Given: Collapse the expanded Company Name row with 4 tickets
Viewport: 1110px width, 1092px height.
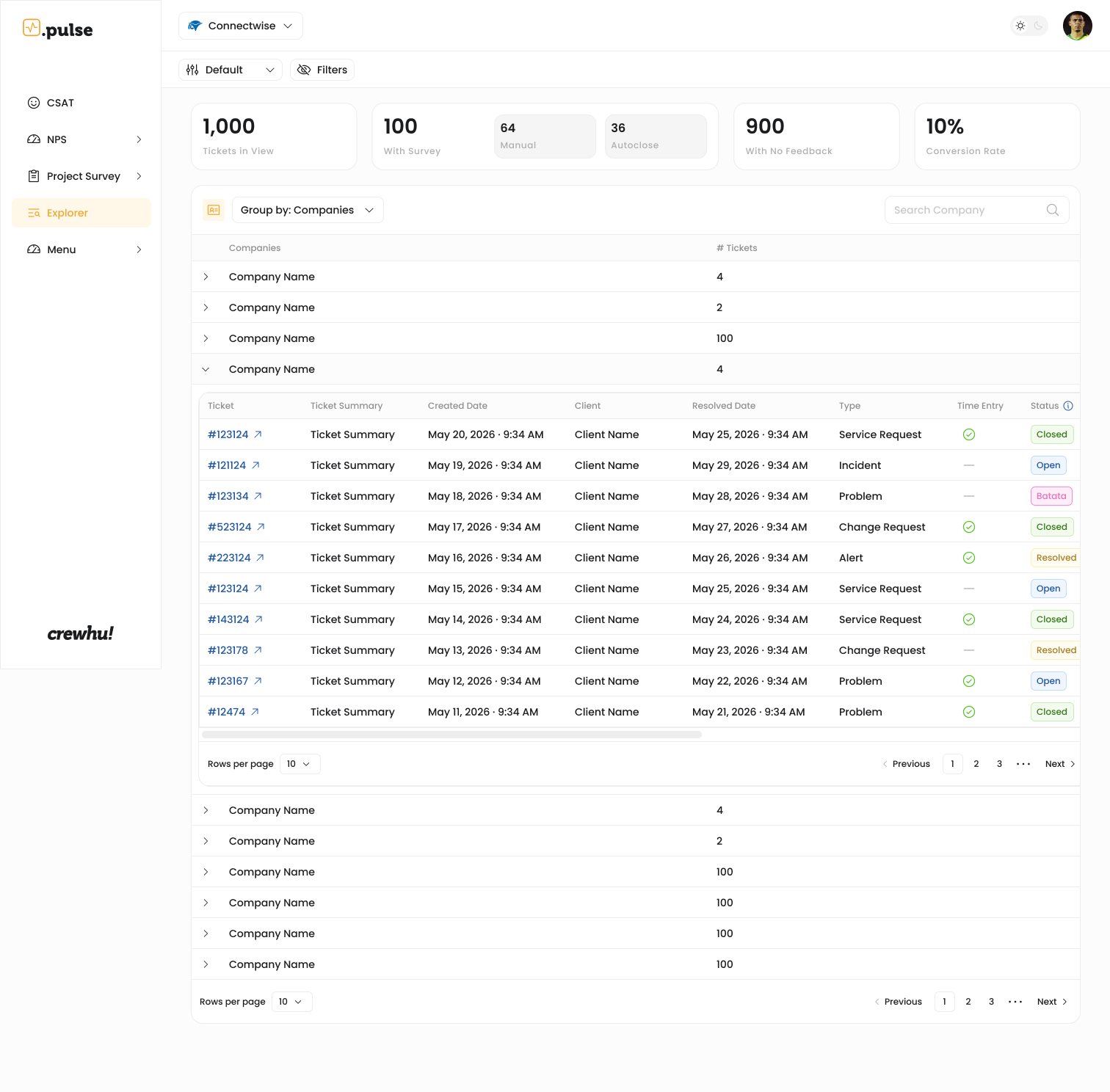Looking at the screenshot, I should [206, 369].
